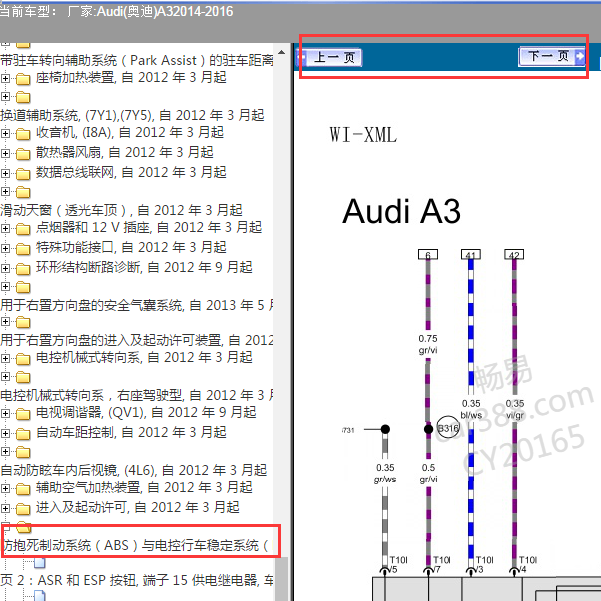The height and width of the screenshot is (601, 601).
Task: Select 防抱死制动系统（ABS）tree entry
Action: 136,545
